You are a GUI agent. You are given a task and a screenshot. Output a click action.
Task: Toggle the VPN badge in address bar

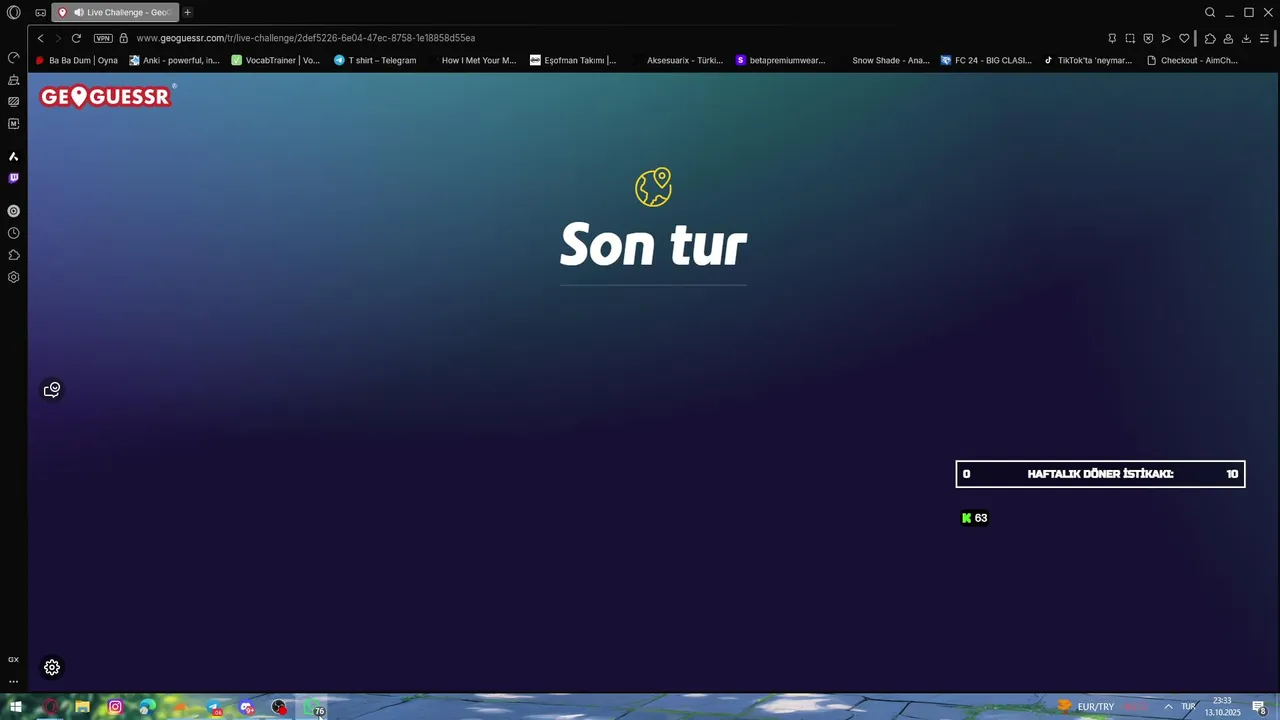tap(103, 38)
